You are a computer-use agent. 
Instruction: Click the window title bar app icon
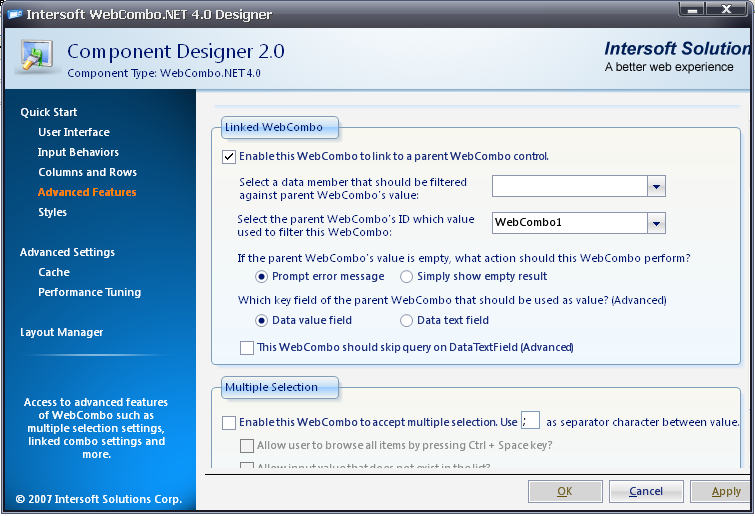point(14,14)
